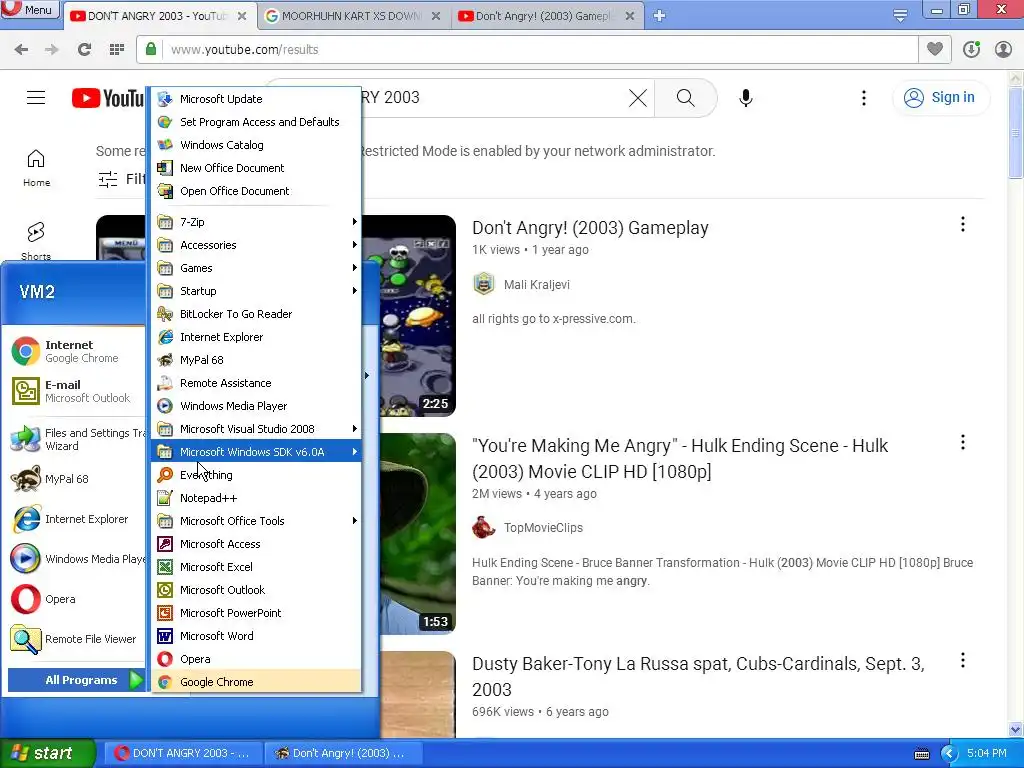1024x768 pixels.
Task: Open YouTube settings three-dot menu
Action: 864,98
